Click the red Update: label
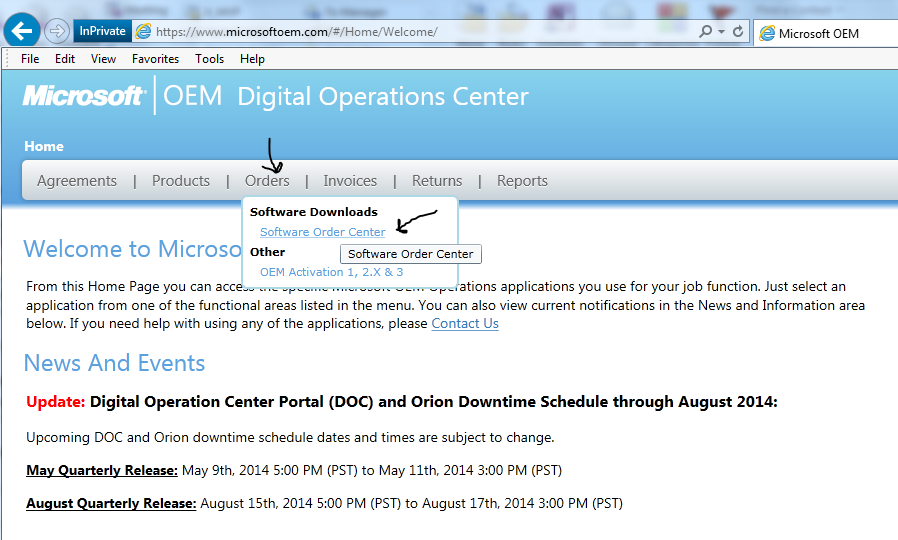The width and height of the screenshot is (898, 540). (x=56, y=402)
